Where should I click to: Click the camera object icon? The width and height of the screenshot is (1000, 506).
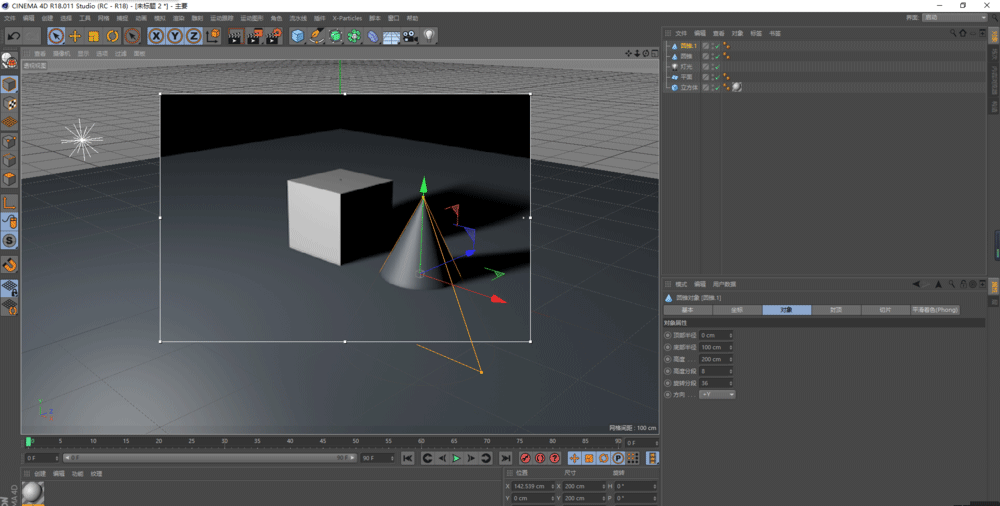pyautogui.click(x=410, y=36)
